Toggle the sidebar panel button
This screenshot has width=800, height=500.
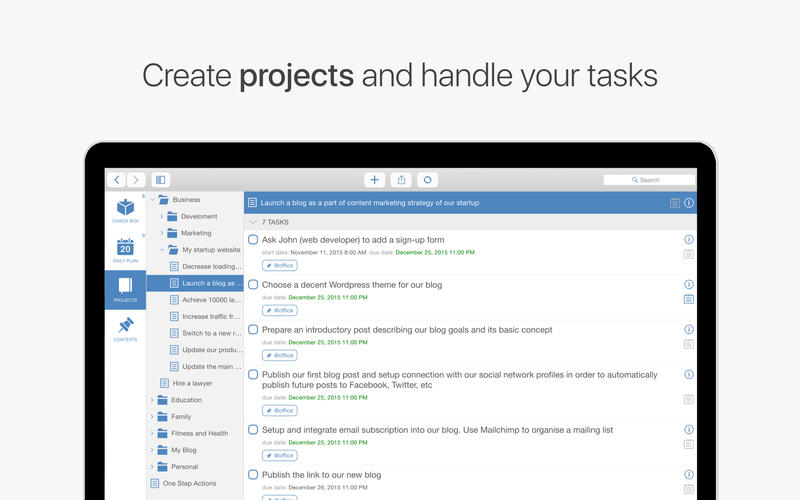(x=160, y=180)
